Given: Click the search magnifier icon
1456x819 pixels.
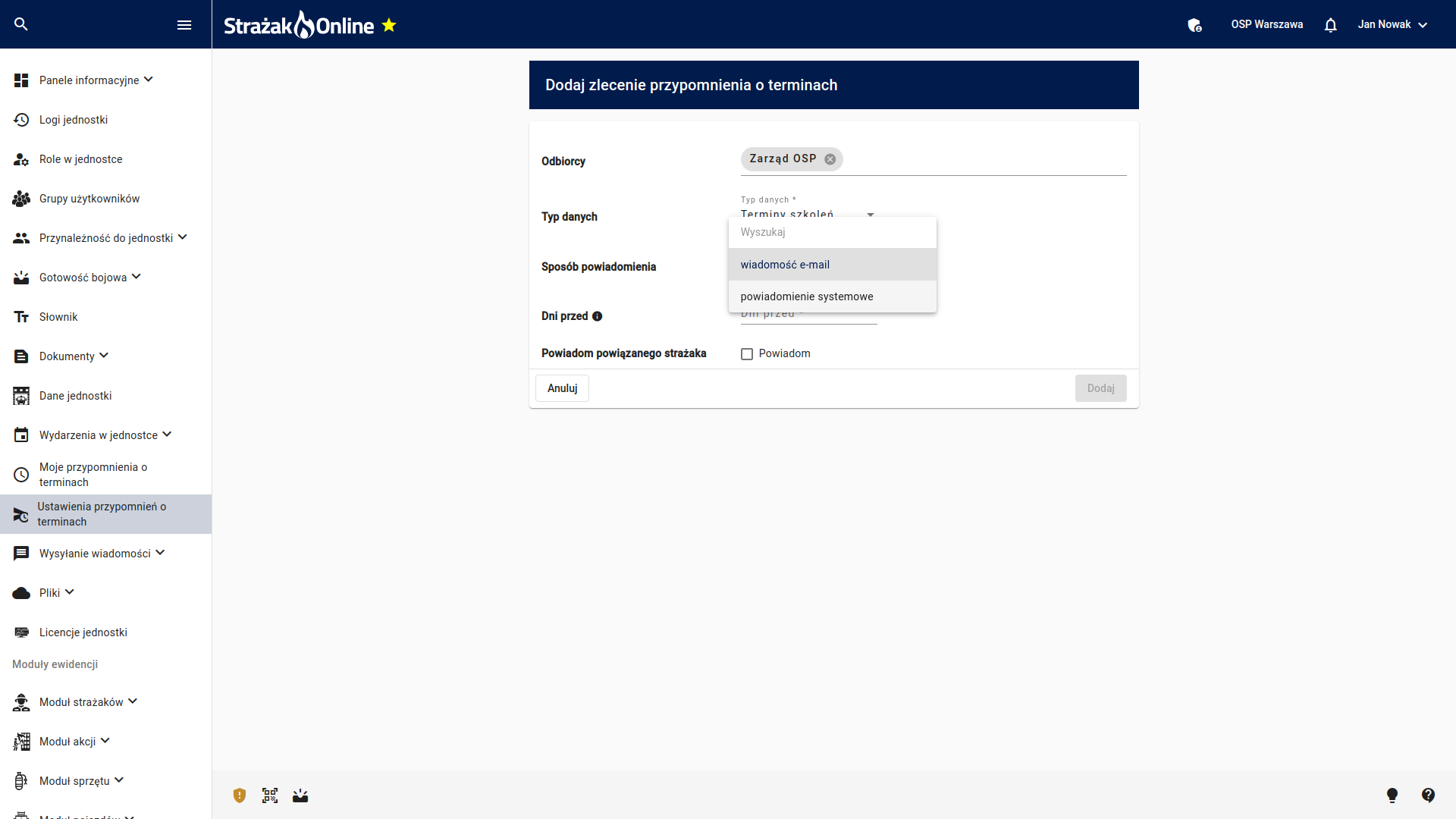Looking at the screenshot, I should pos(21,24).
